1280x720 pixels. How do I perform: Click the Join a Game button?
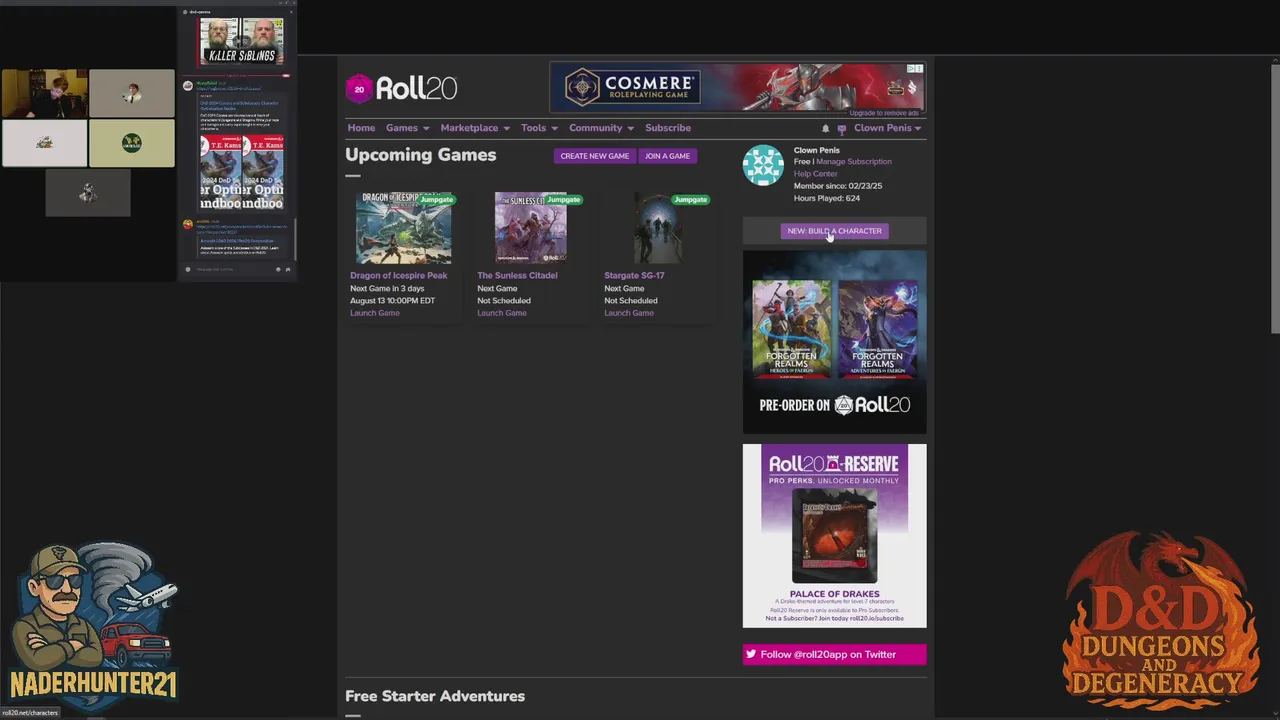tap(667, 156)
